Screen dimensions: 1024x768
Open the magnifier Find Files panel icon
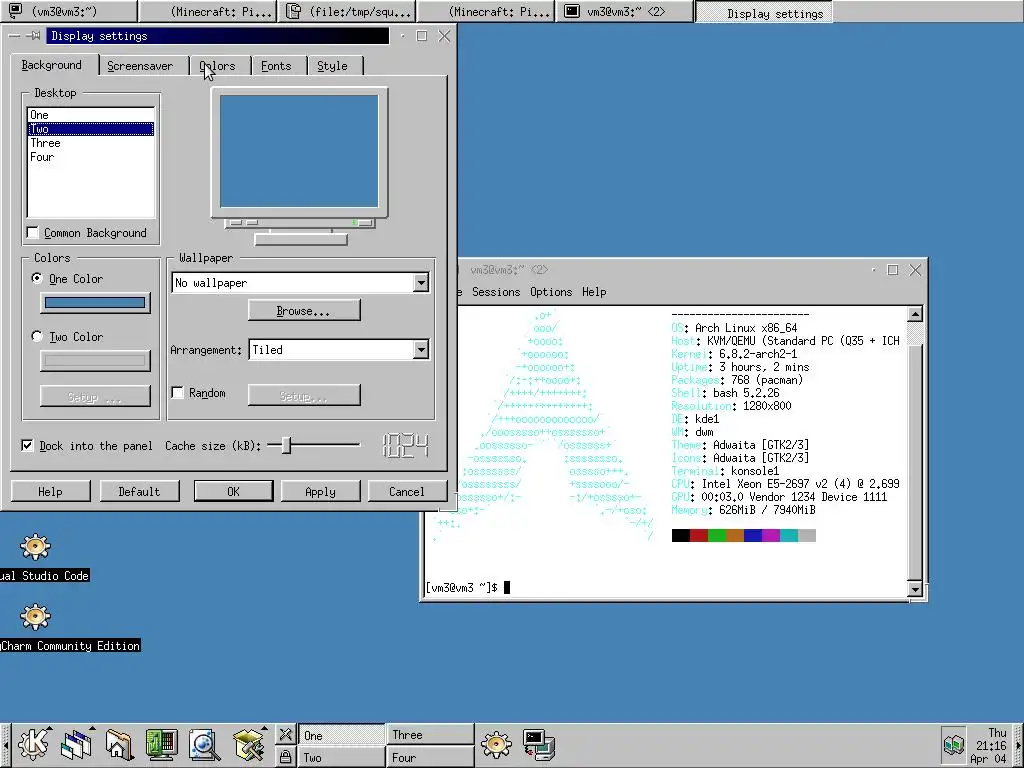[204, 744]
